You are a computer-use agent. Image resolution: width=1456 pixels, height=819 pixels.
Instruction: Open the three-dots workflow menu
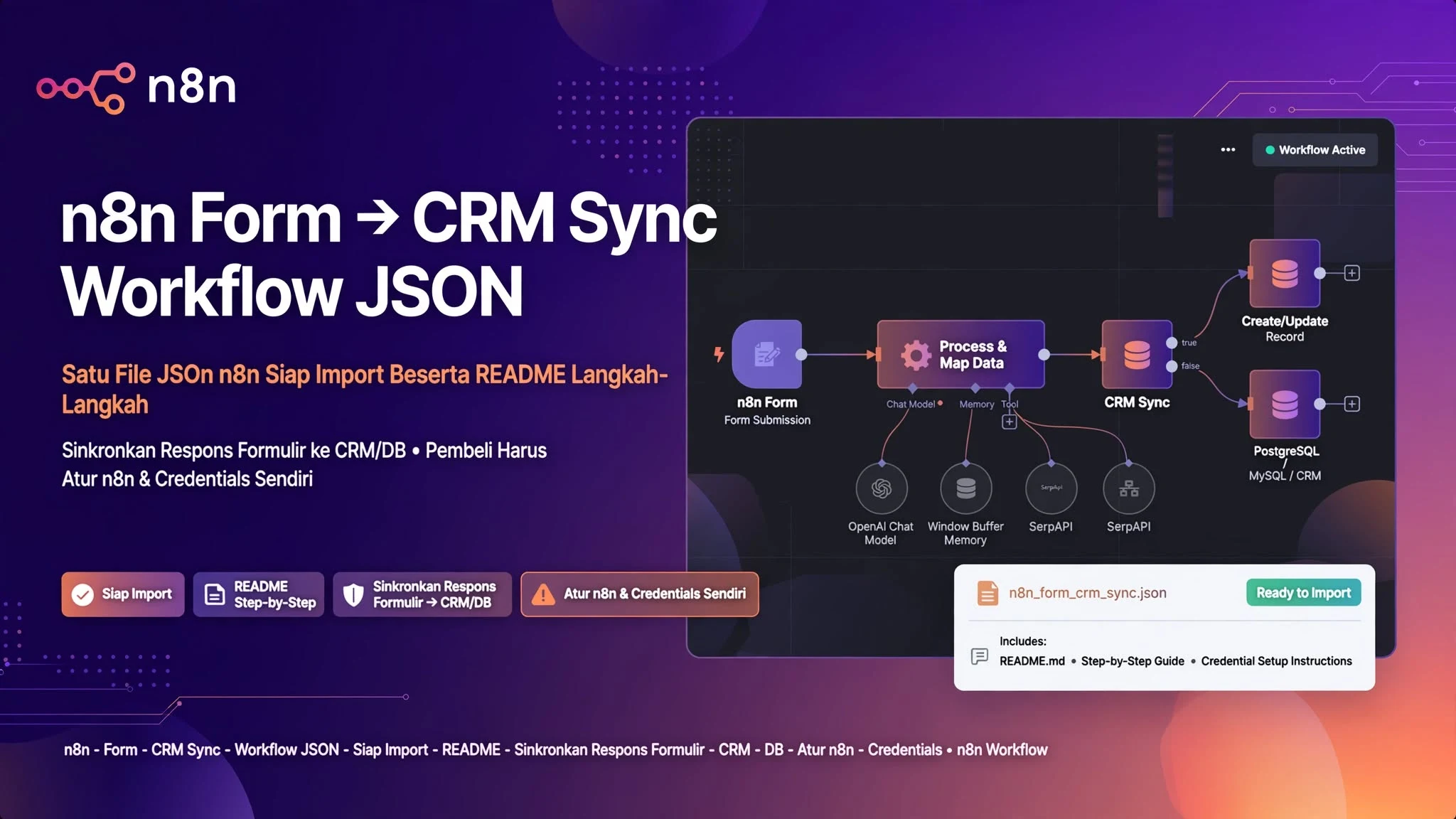tap(1228, 150)
